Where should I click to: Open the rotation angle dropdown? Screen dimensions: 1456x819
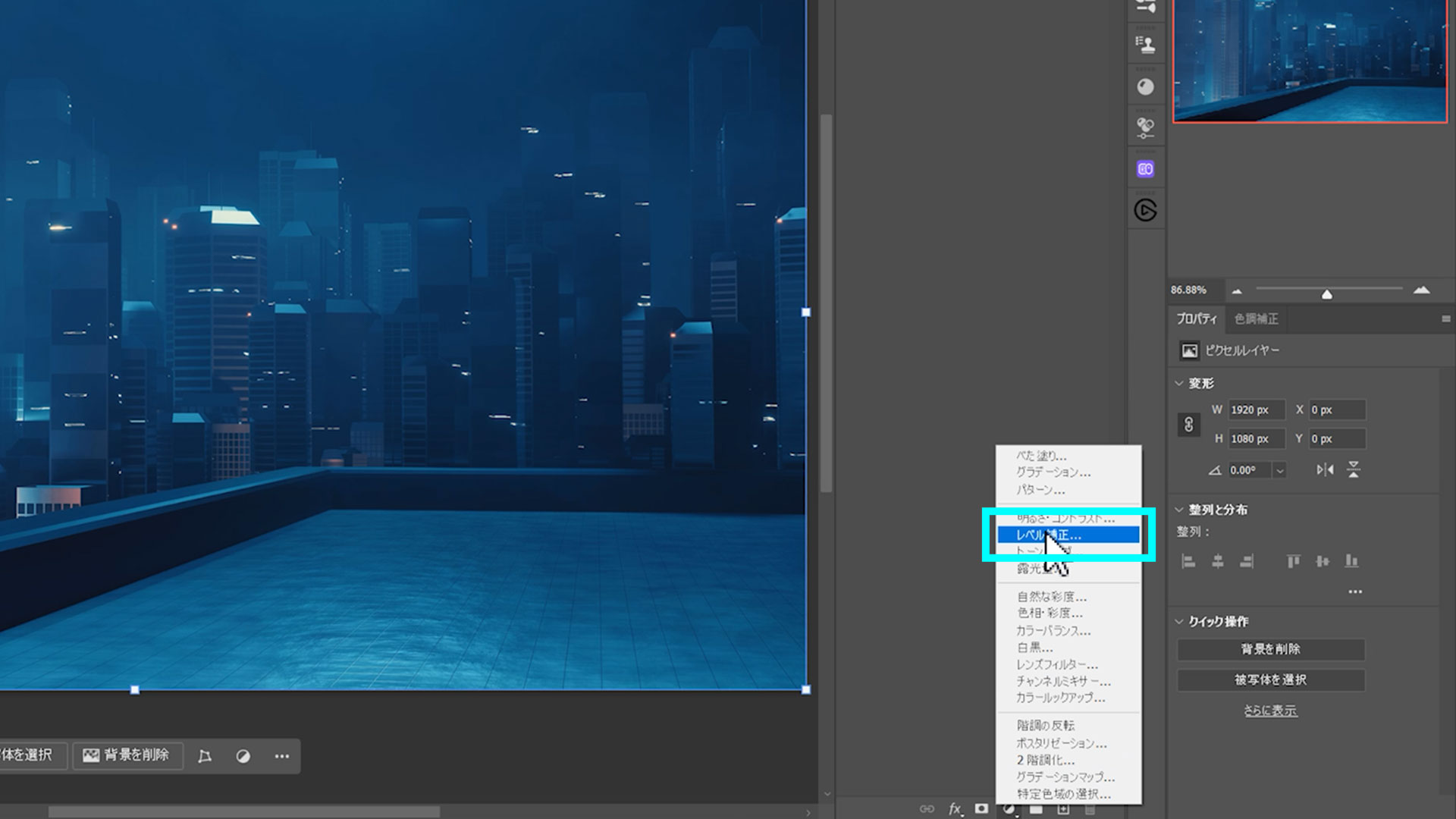pos(1279,471)
